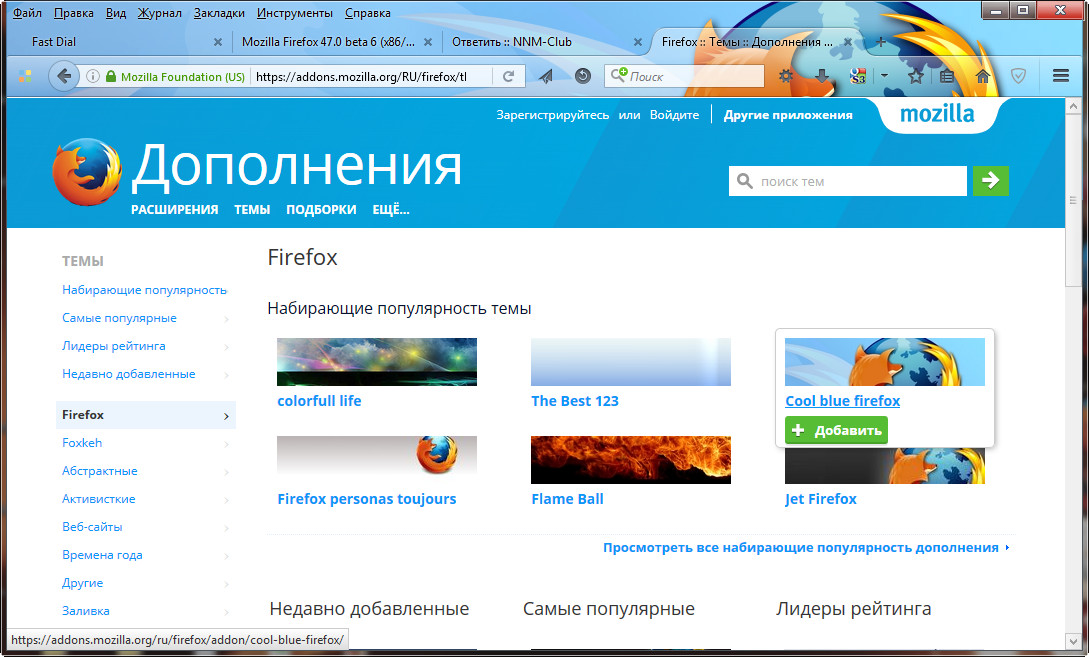The image size is (1089, 657).
Task: Click the Google S3 extension icon
Action: click(x=858, y=76)
